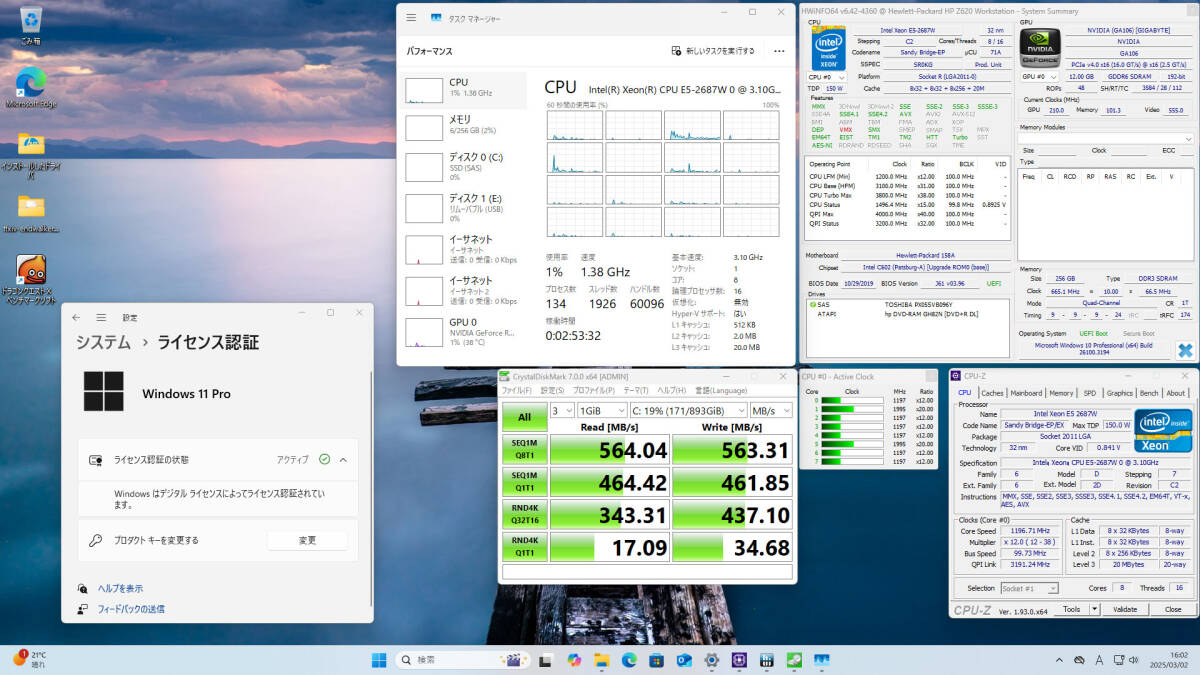Open the System (システム) breadcrumb in Settings
Viewport: 1200px width, 675px height.
[x=103, y=342]
